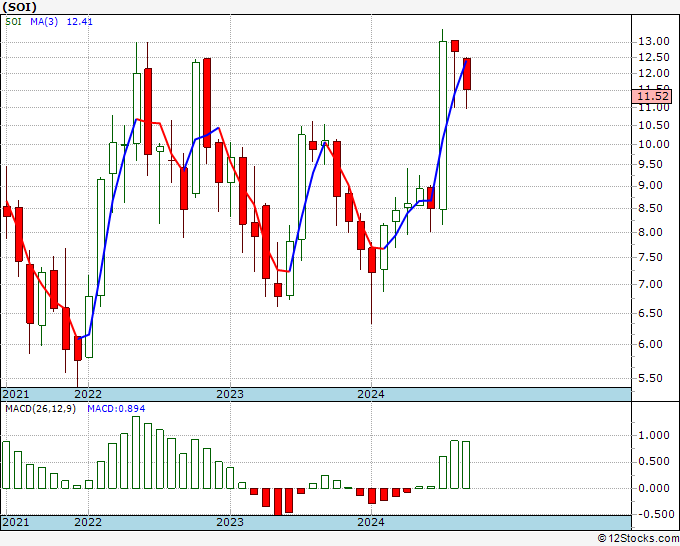Click the 12.00 price axis label

point(654,73)
